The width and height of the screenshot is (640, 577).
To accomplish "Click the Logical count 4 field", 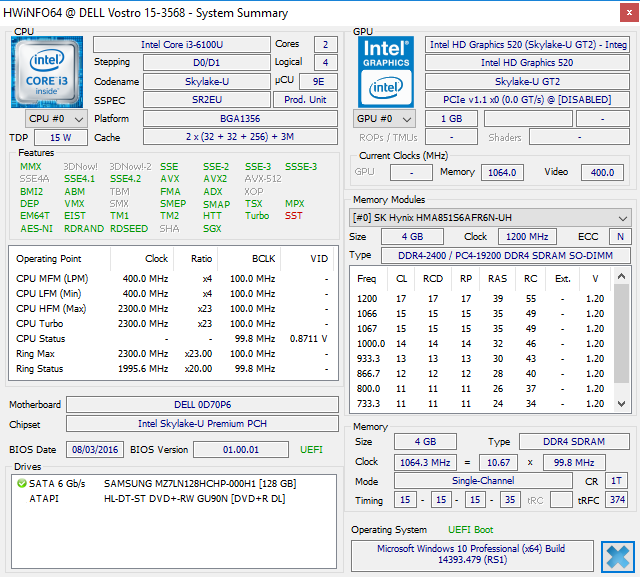I will pyautogui.click(x=326, y=62).
